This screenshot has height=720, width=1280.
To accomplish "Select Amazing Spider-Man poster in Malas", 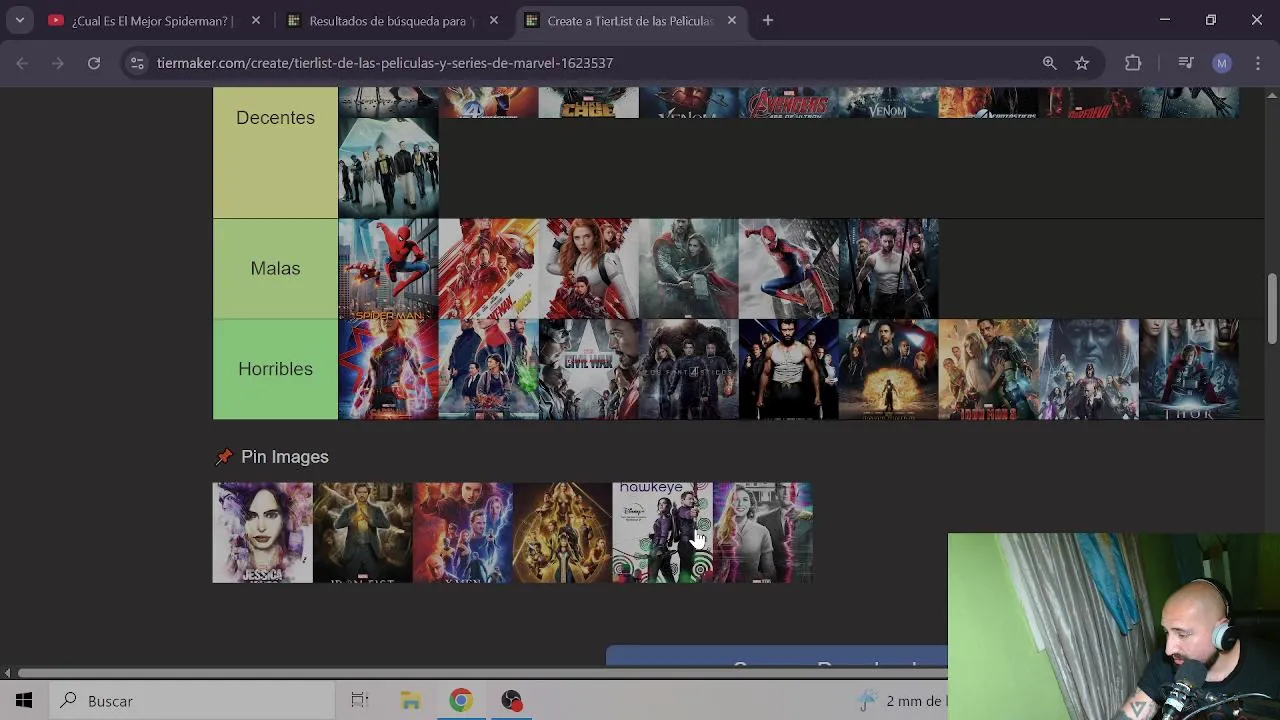I will [788, 269].
